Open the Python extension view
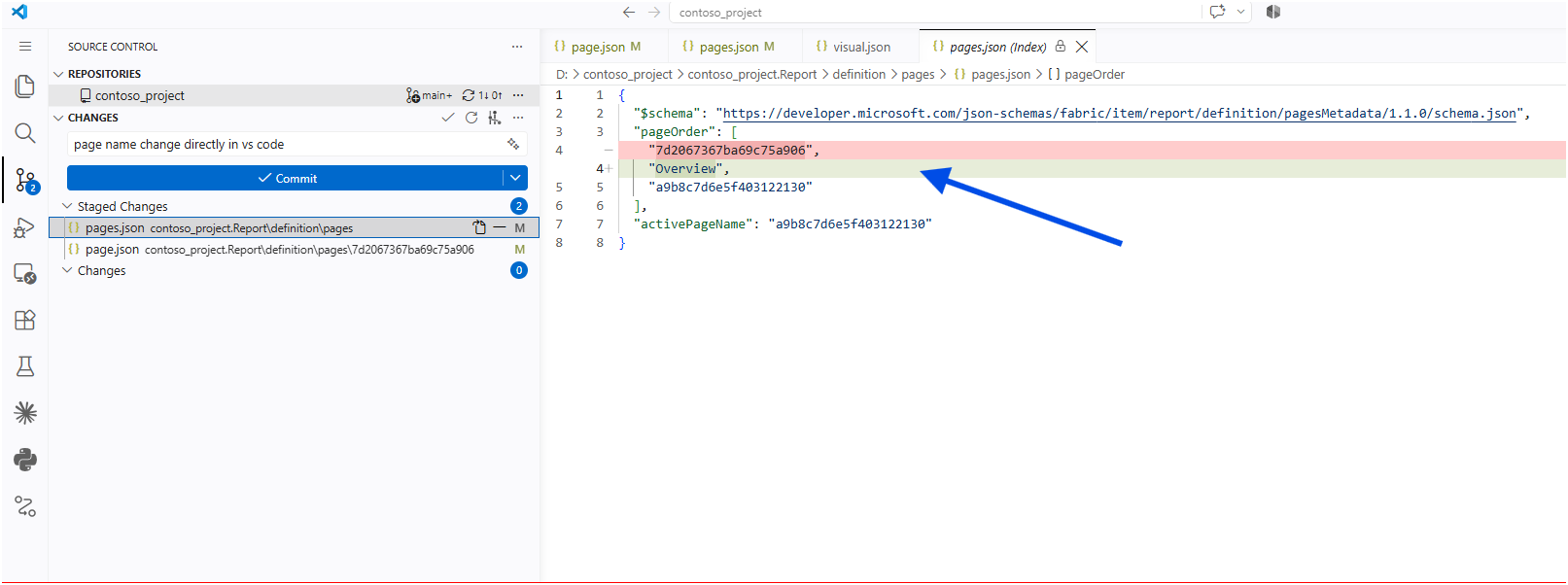1568x585 pixels. 25,460
